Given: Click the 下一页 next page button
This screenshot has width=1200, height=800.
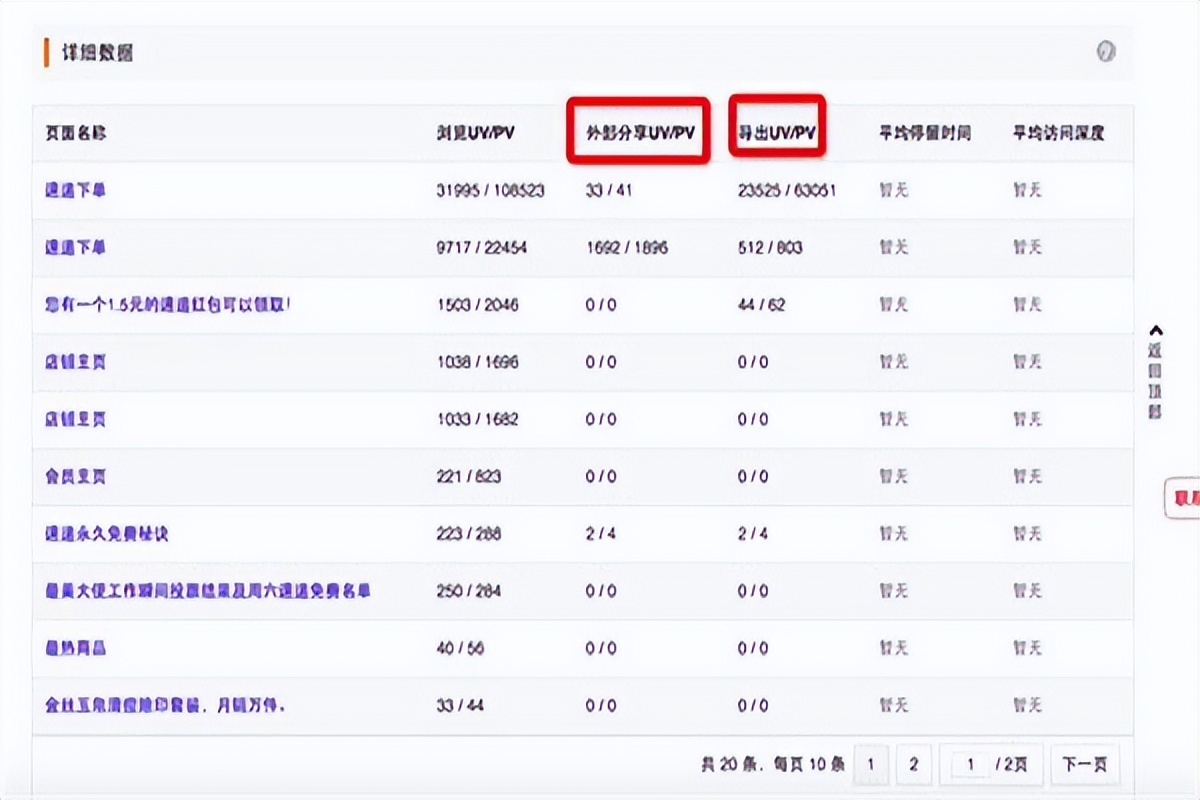Looking at the screenshot, I should click(x=1085, y=765).
